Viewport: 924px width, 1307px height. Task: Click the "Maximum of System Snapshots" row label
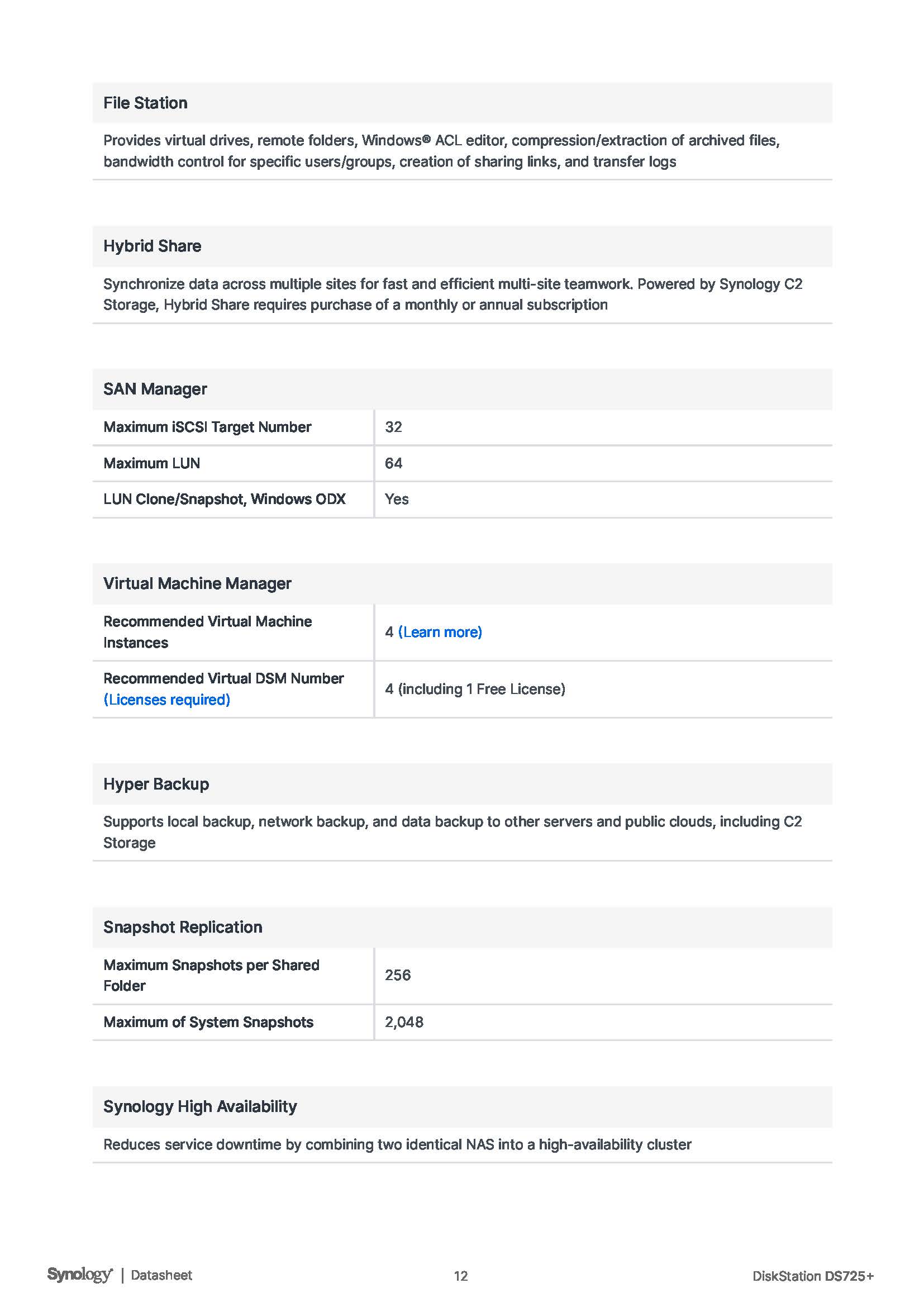pos(208,1022)
